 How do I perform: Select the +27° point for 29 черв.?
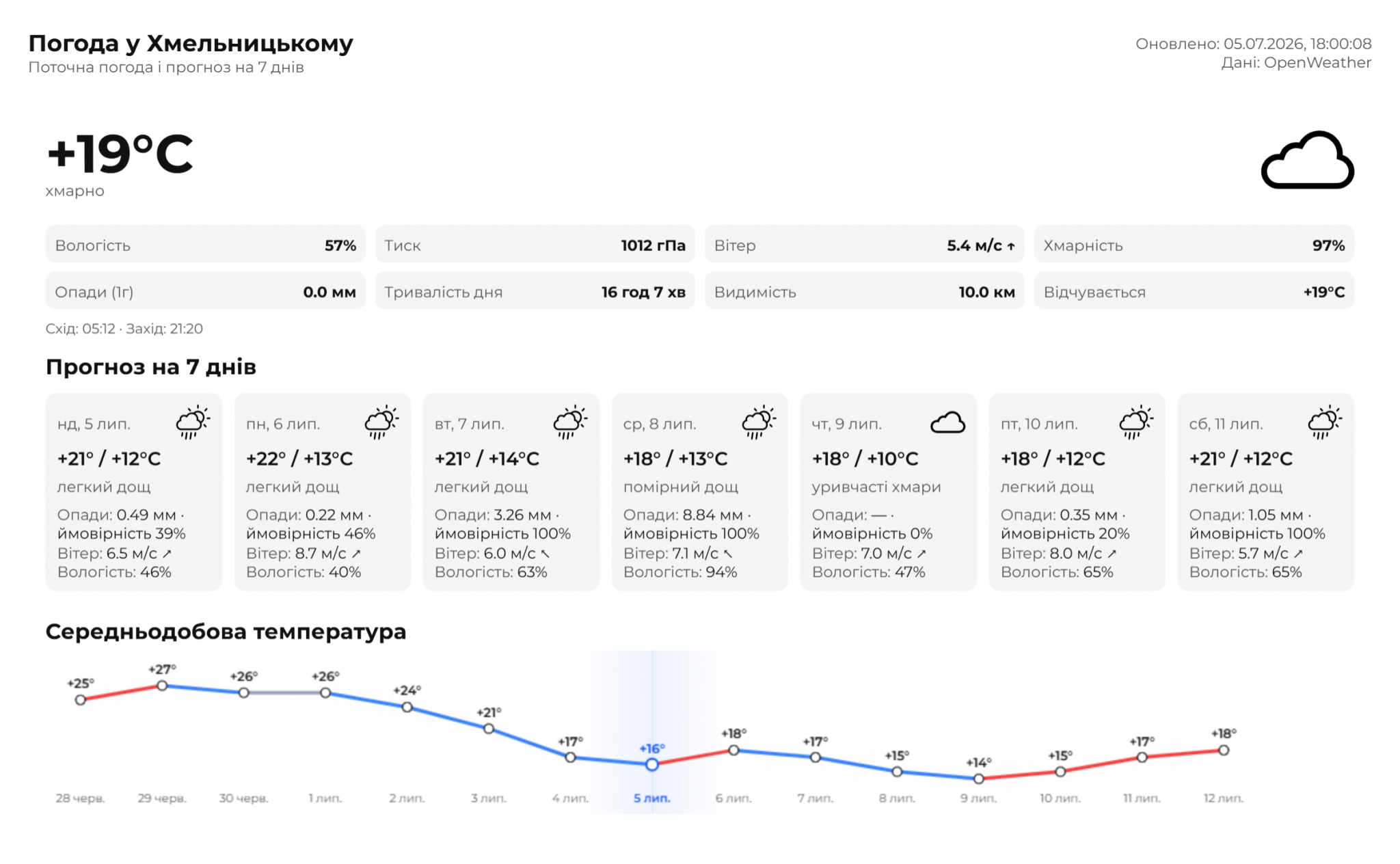[162, 686]
